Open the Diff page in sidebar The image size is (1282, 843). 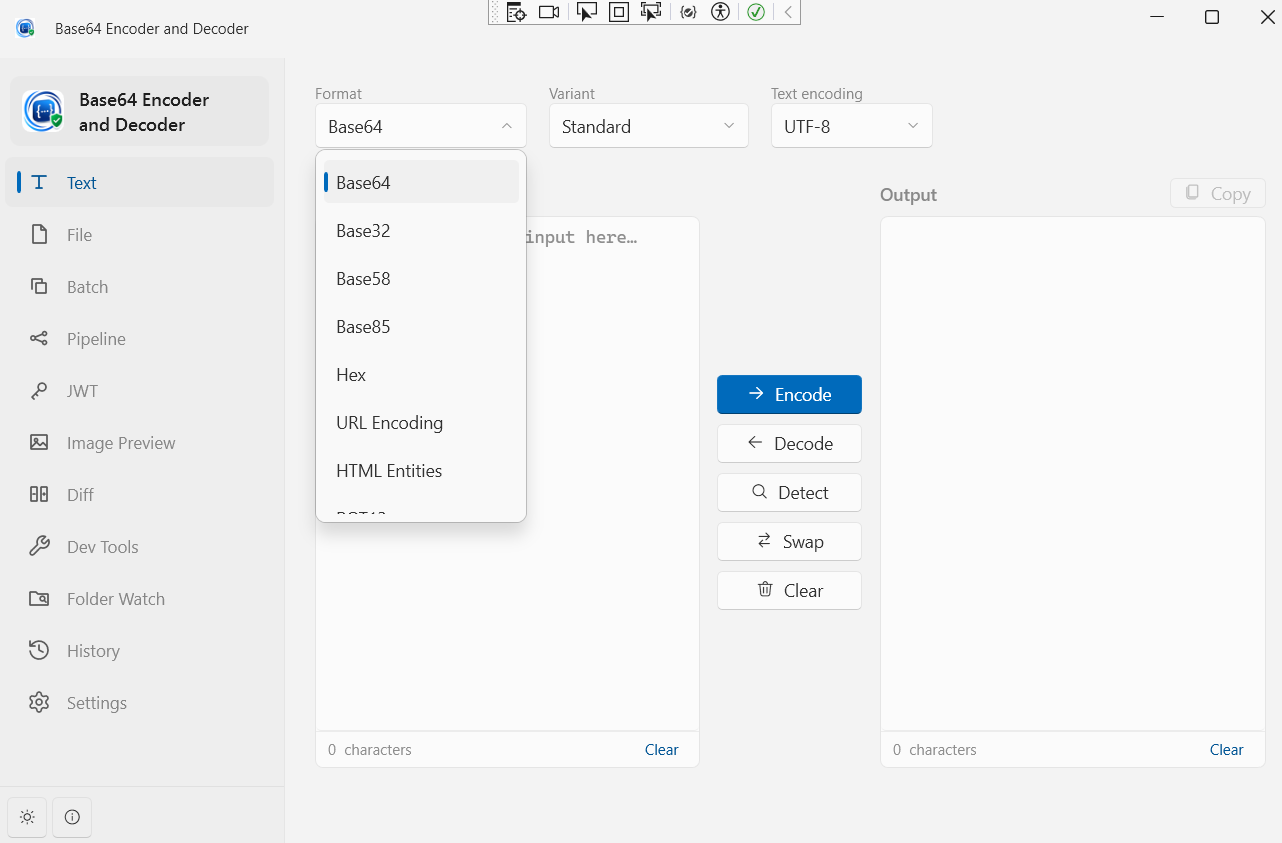click(139, 495)
